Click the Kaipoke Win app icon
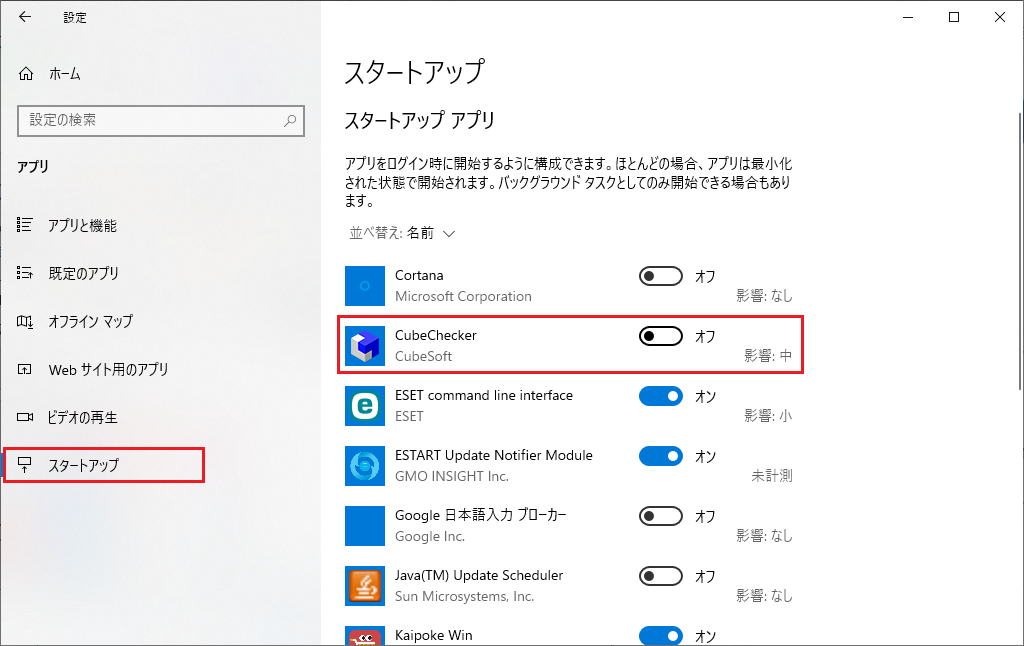Image resolution: width=1024 pixels, height=646 pixels. (x=365, y=636)
